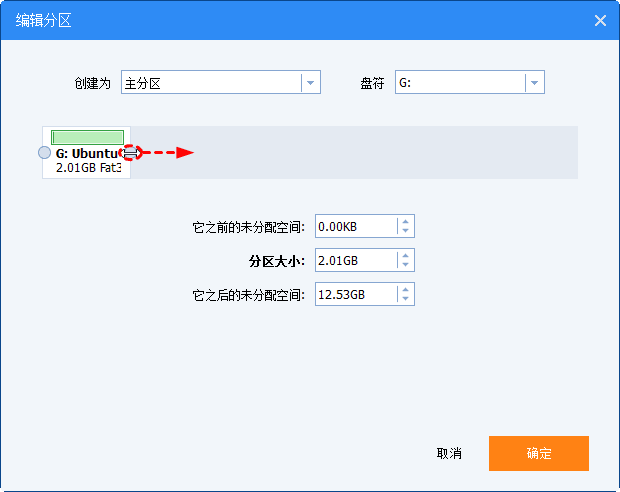620x492 pixels.
Task: Close the 编辑分区 dialog window
Action: (x=600, y=20)
